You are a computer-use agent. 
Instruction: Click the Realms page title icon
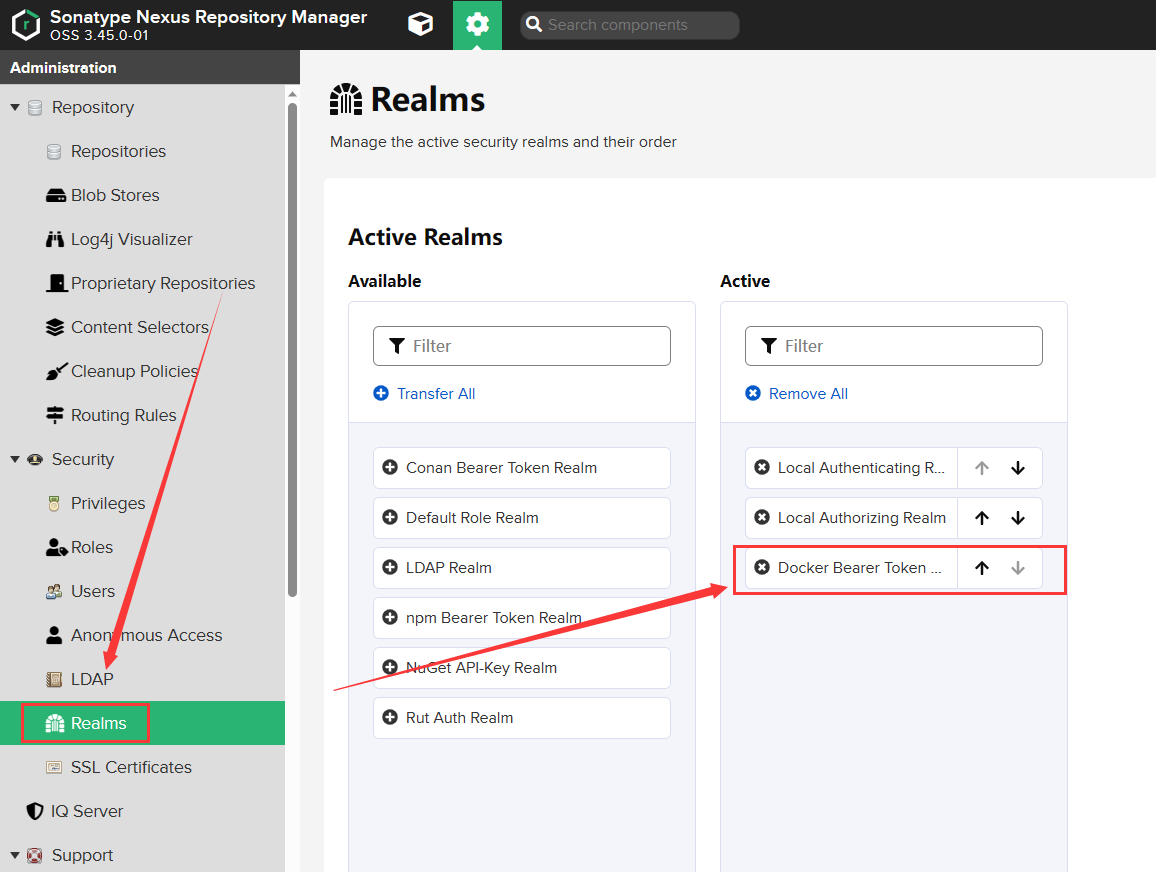(x=346, y=100)
